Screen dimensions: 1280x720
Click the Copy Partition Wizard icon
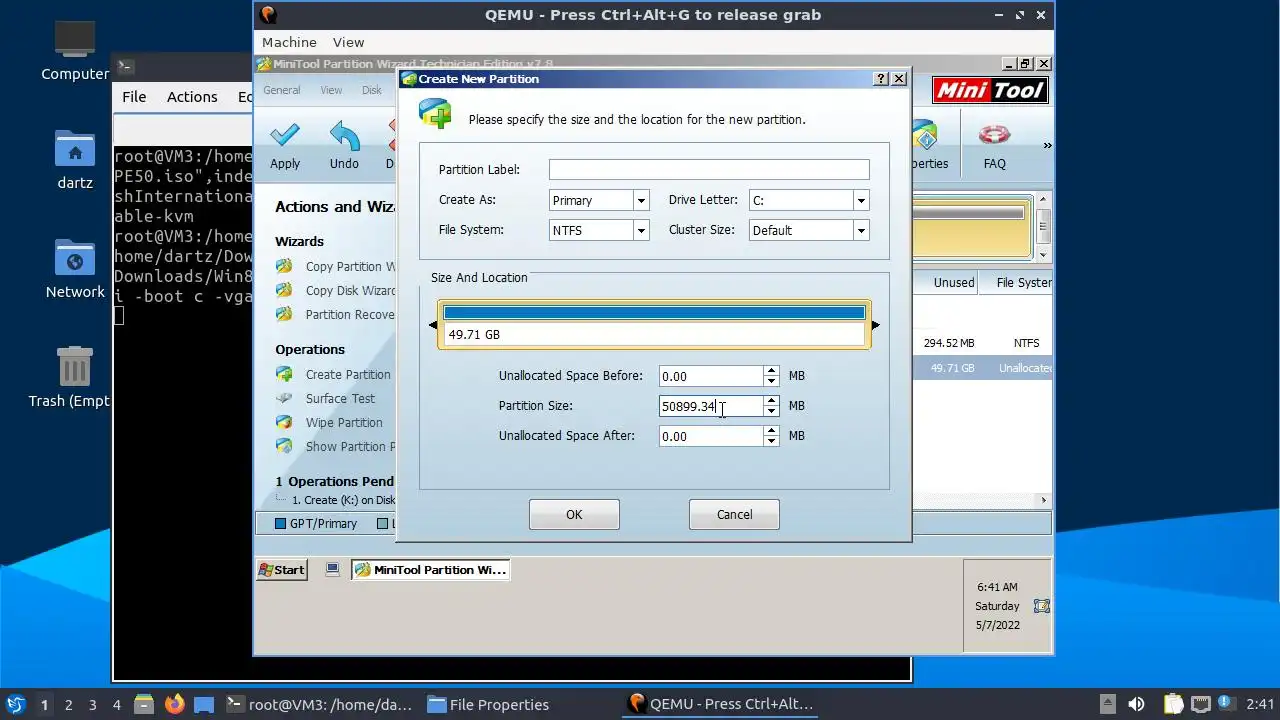(x=285, y=266)
